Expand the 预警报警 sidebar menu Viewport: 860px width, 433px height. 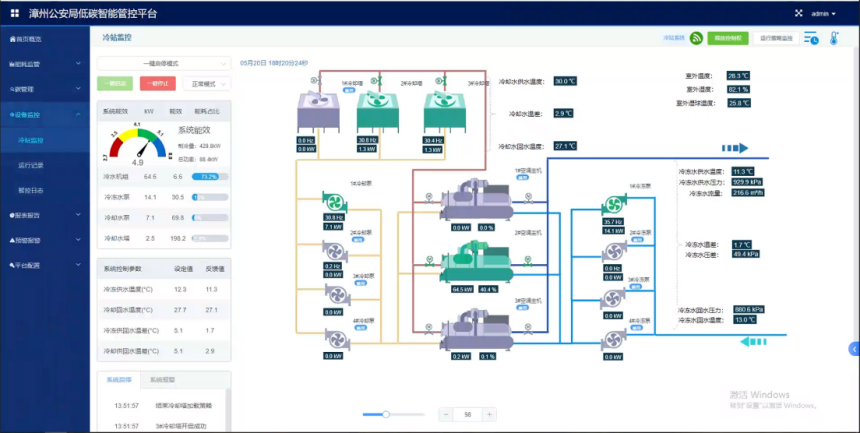45,240
